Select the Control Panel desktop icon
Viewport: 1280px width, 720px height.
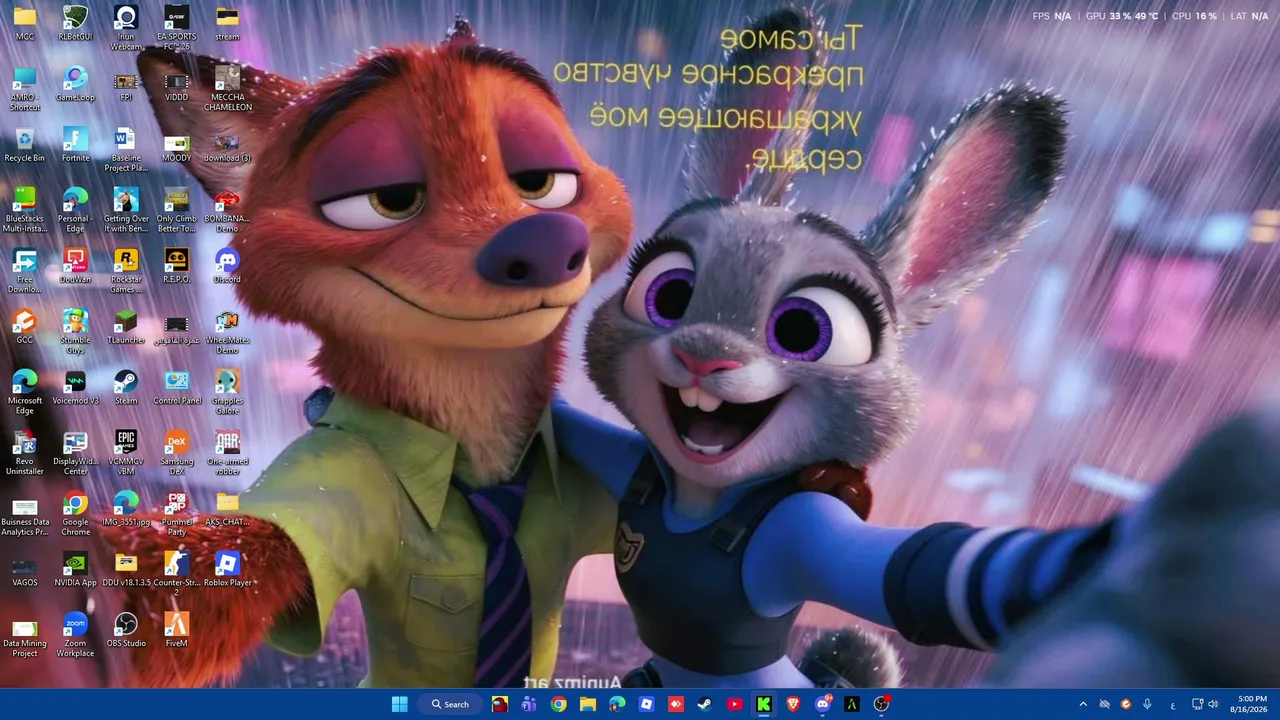tap(177, 388)
